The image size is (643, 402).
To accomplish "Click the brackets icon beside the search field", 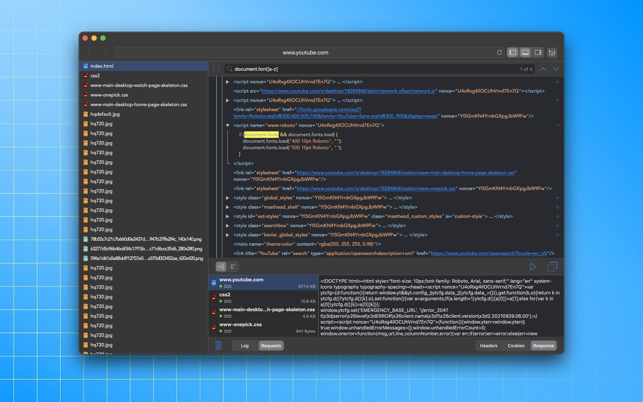I will coord(216,69).
